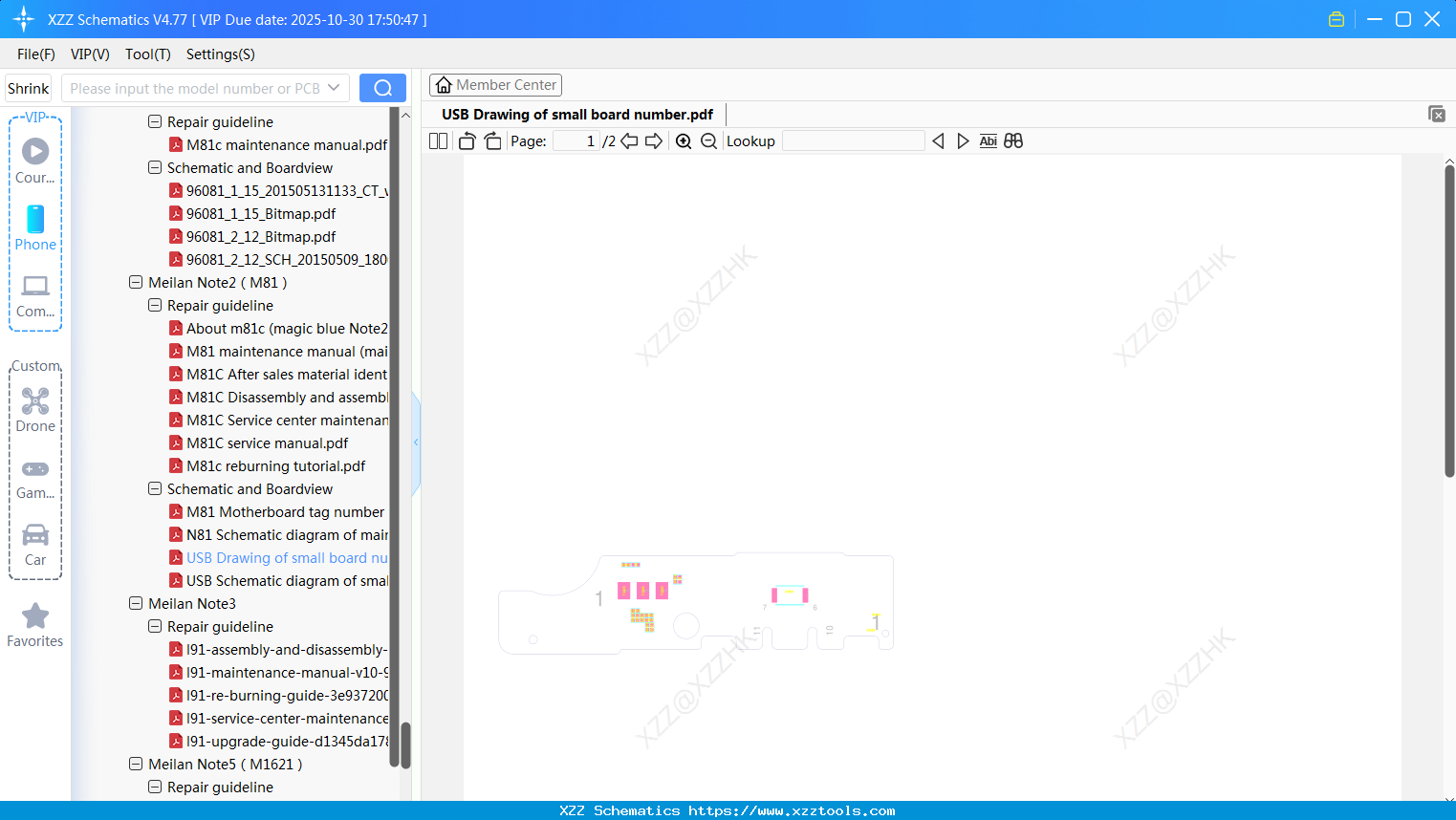Image resolution: width=1456 pixels, height=820 pixels.
Task: Click the search magnifier button
Action: coord(382,88)
